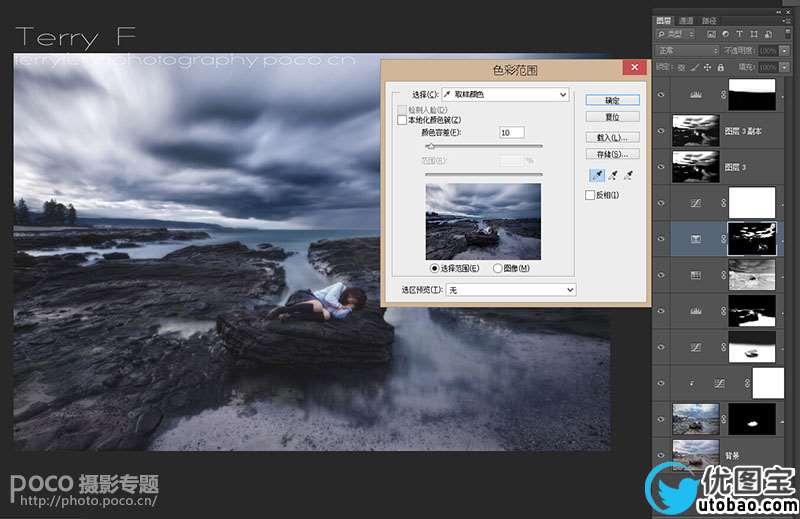Open the layer blend mode dropdown
The width and height of the screenshot is (800, 519).
[x=687, y=51]
